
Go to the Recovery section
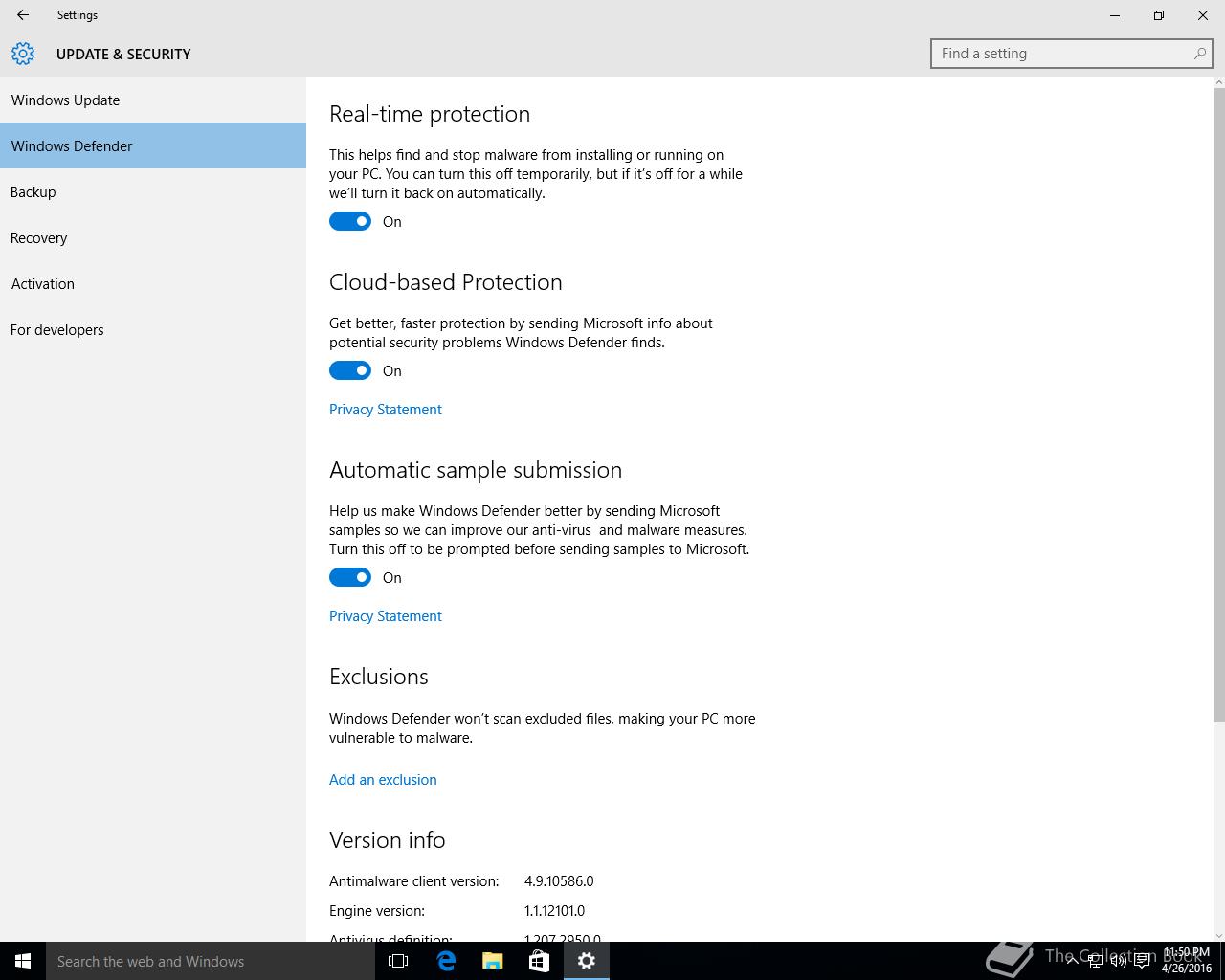(x=153, y=237)
